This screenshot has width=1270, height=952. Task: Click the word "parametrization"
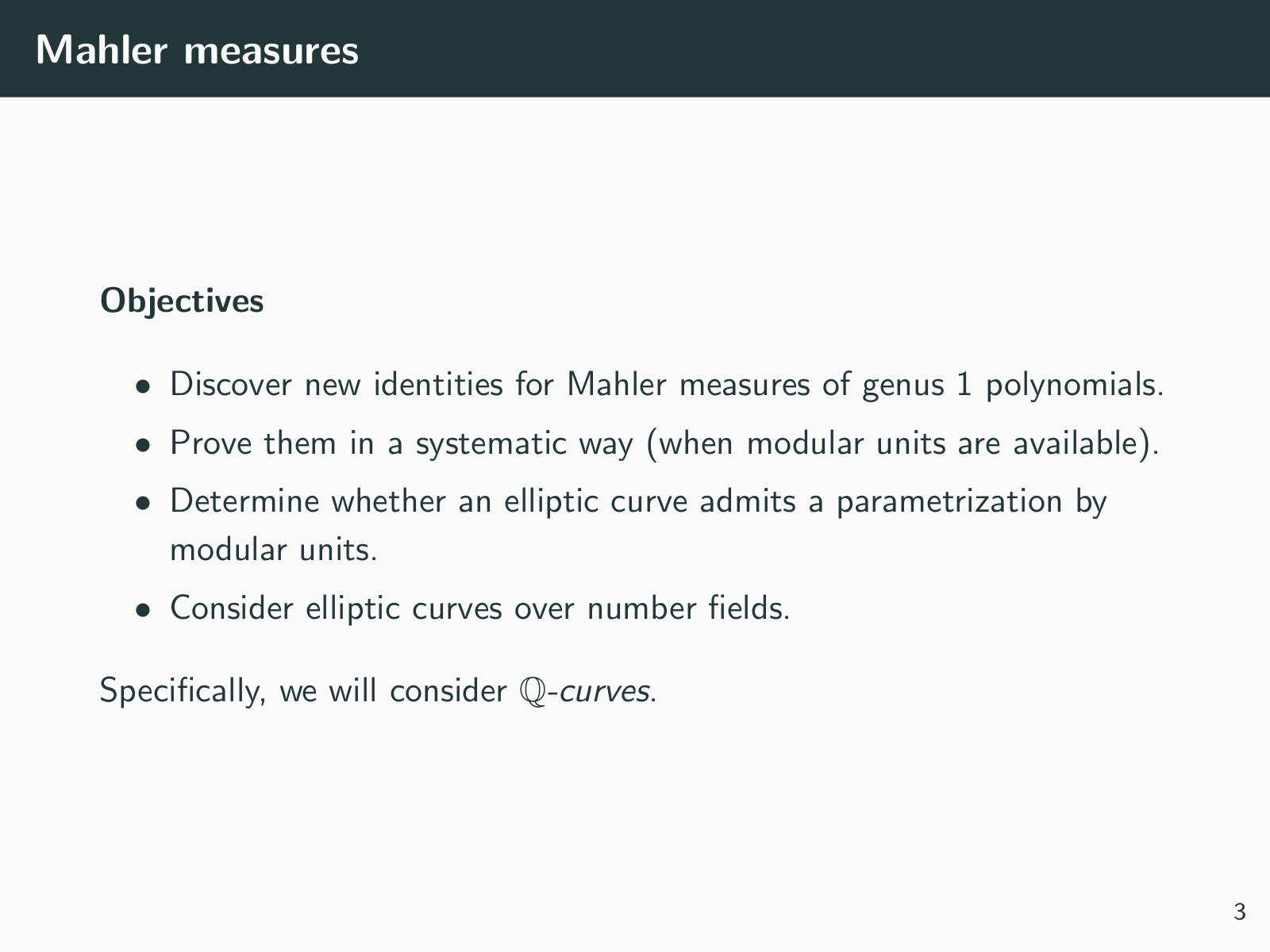click(x=949, y=501)
